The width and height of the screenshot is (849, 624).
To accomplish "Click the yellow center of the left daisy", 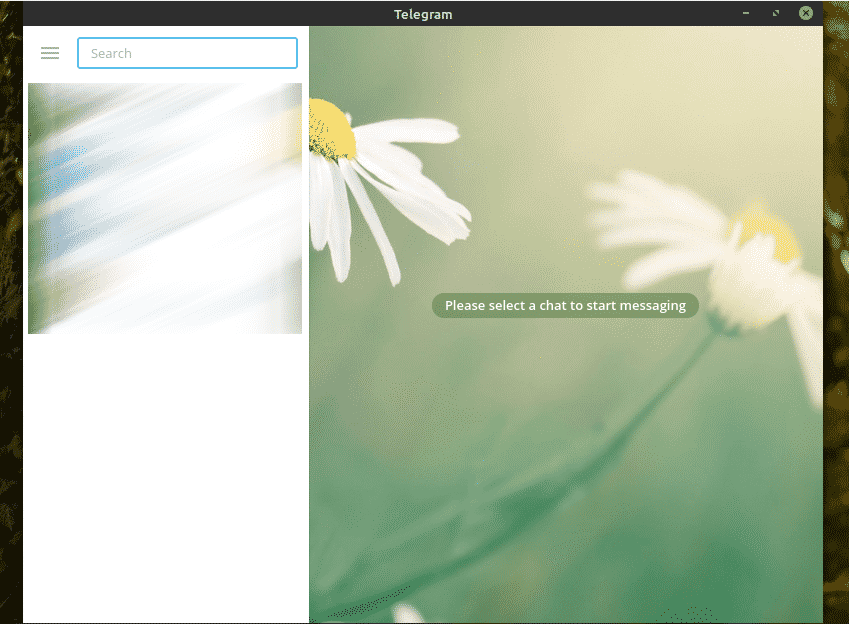I will coord(332,130).
